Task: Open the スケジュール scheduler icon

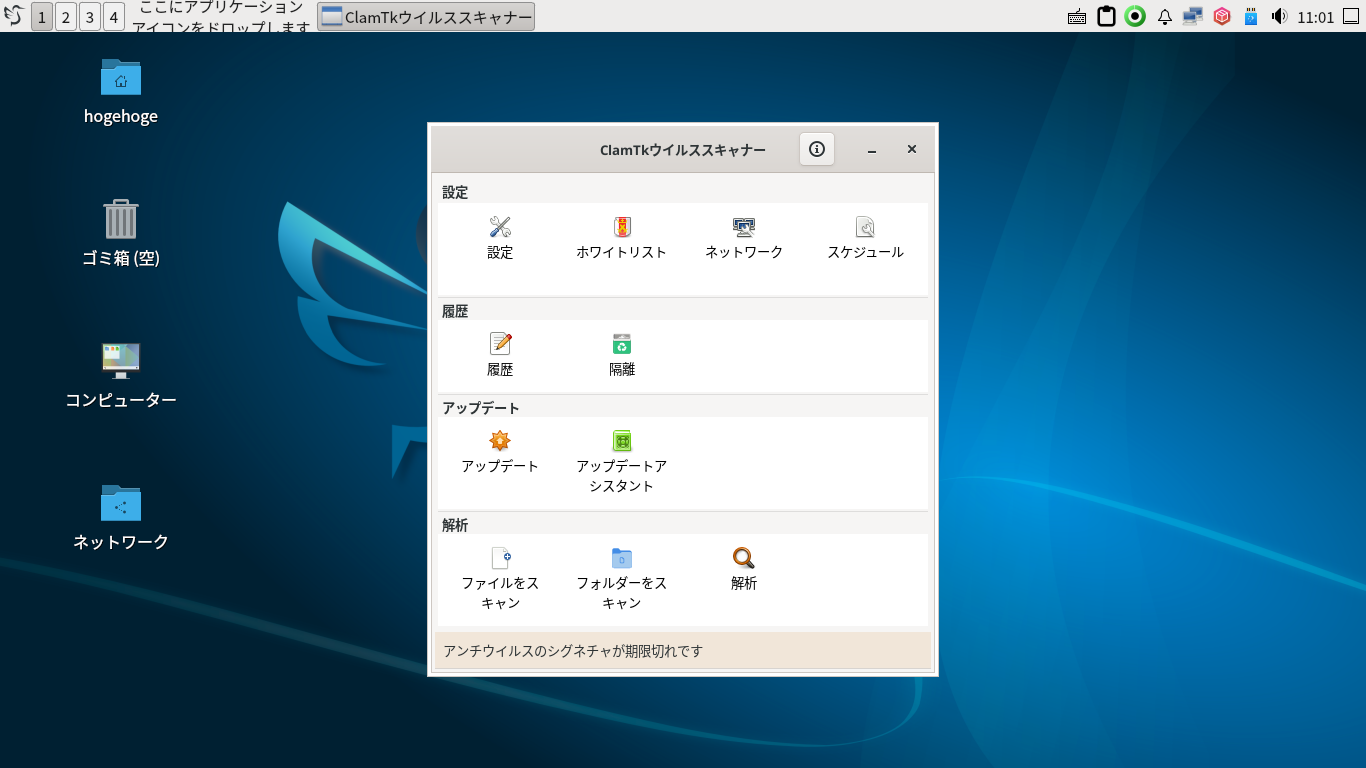Action: click(x=865, y=227)
